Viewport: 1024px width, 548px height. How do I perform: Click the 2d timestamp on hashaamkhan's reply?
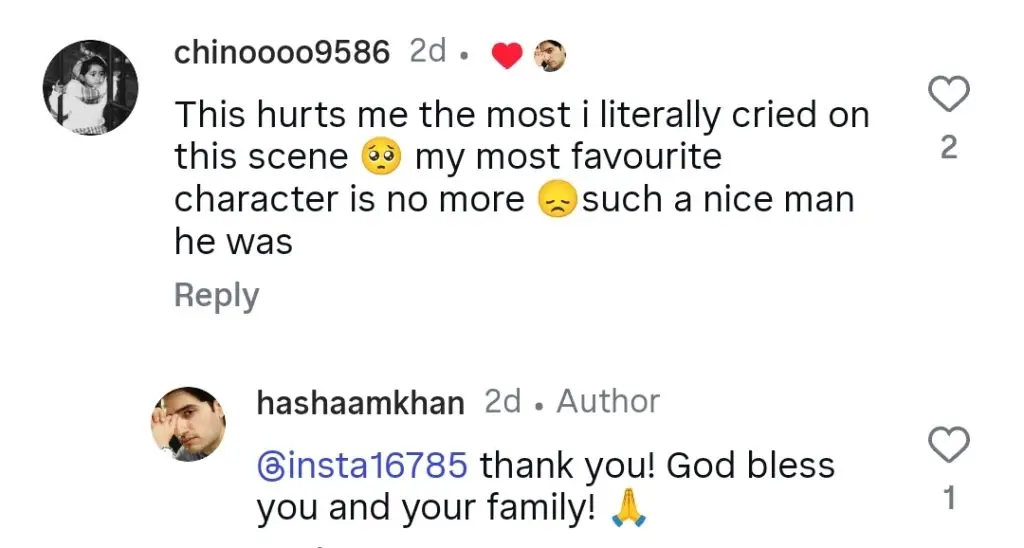503,402
